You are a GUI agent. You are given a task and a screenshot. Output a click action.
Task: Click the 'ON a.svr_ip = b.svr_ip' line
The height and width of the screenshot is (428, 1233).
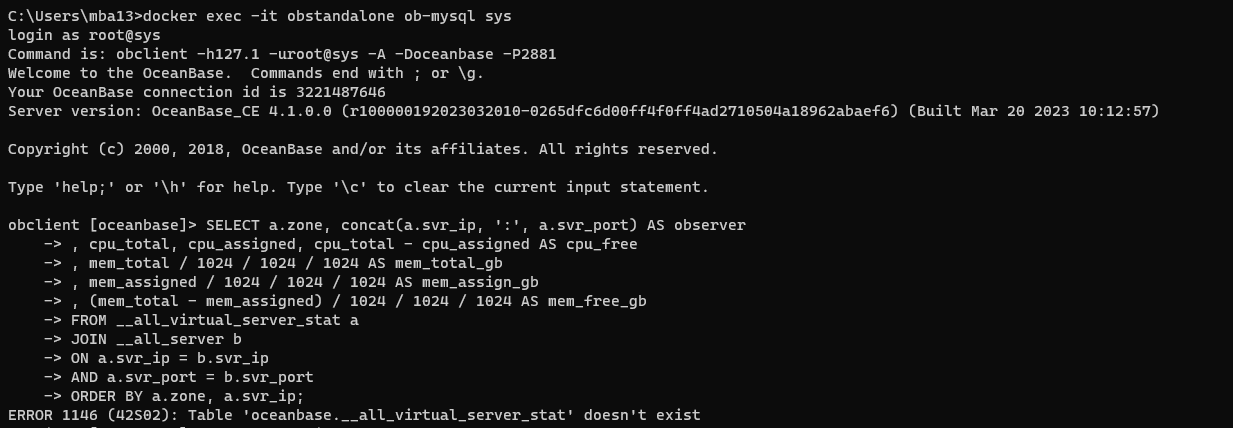coord(169,358)
